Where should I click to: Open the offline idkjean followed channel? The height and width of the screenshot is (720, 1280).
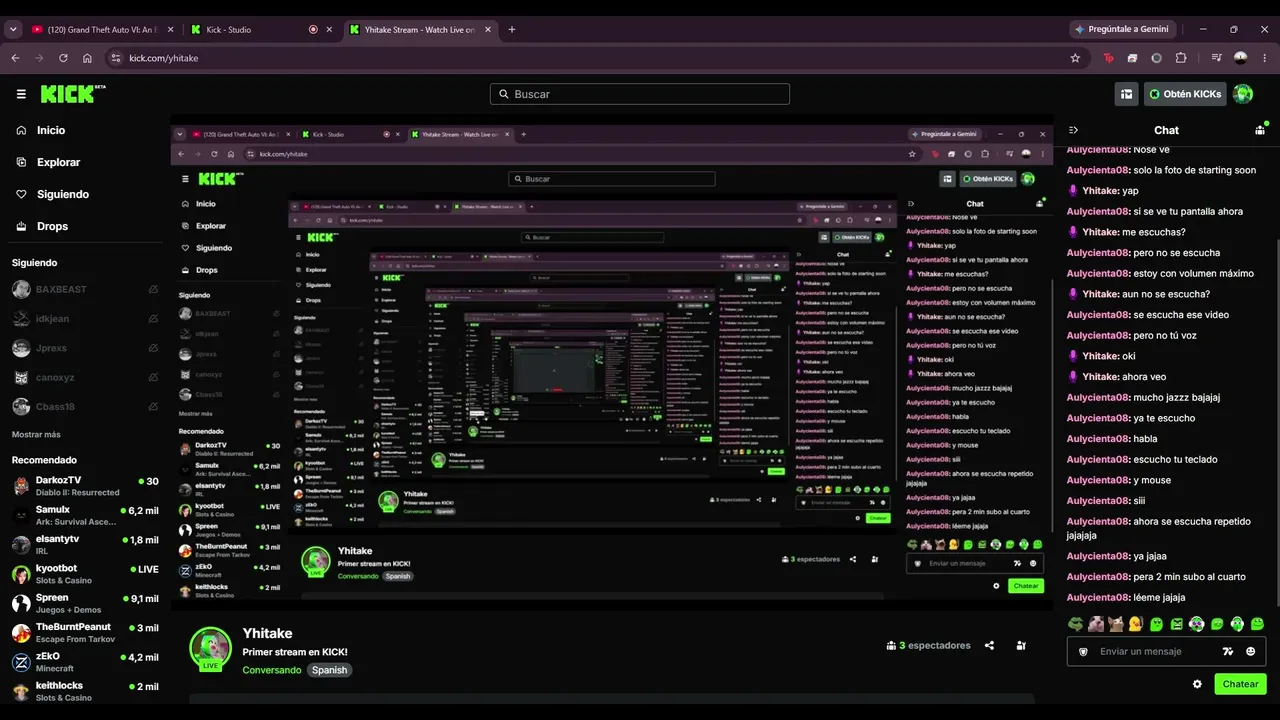tap(85, 319)
